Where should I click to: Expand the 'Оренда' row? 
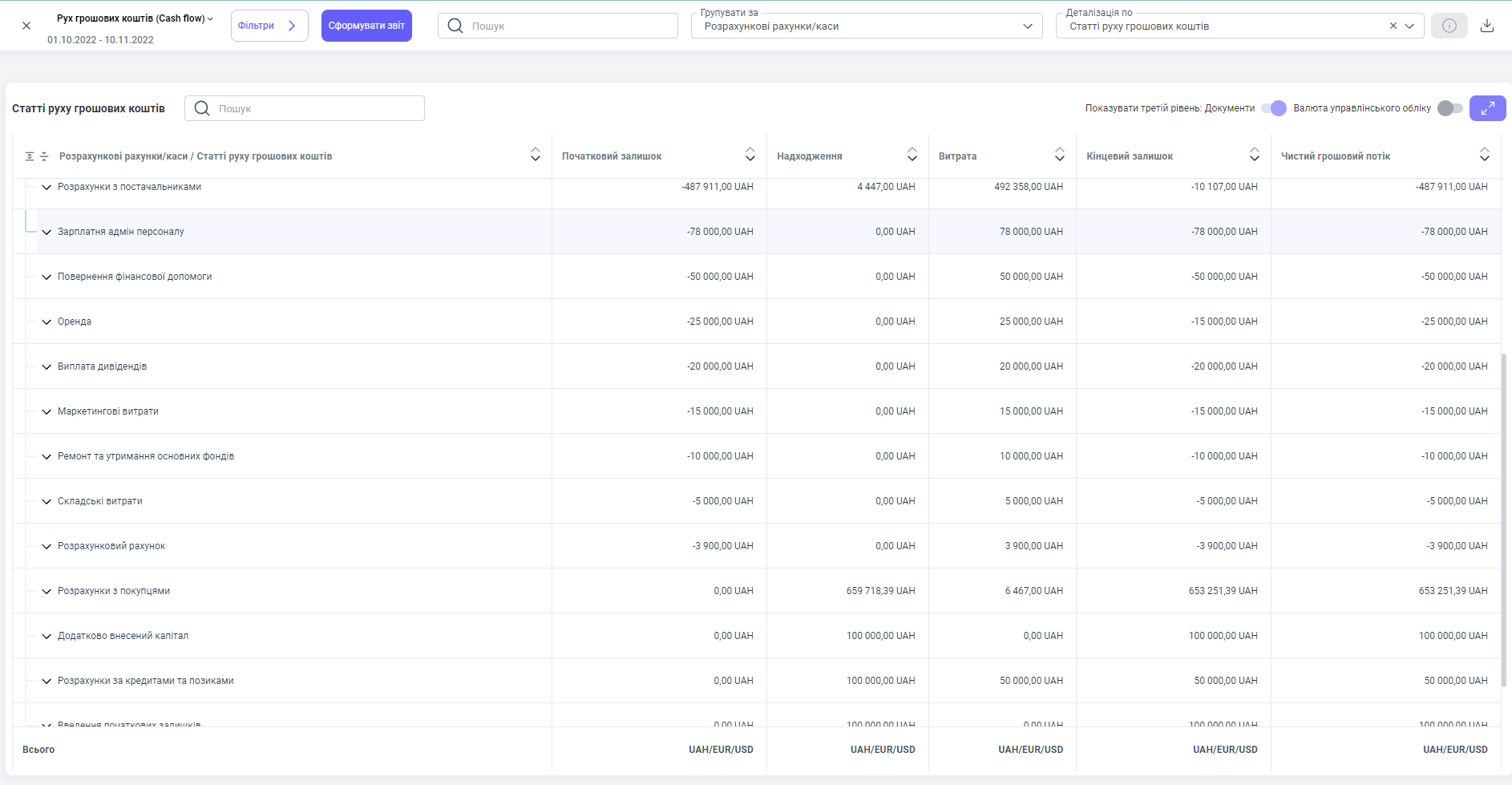click(46, 322)
